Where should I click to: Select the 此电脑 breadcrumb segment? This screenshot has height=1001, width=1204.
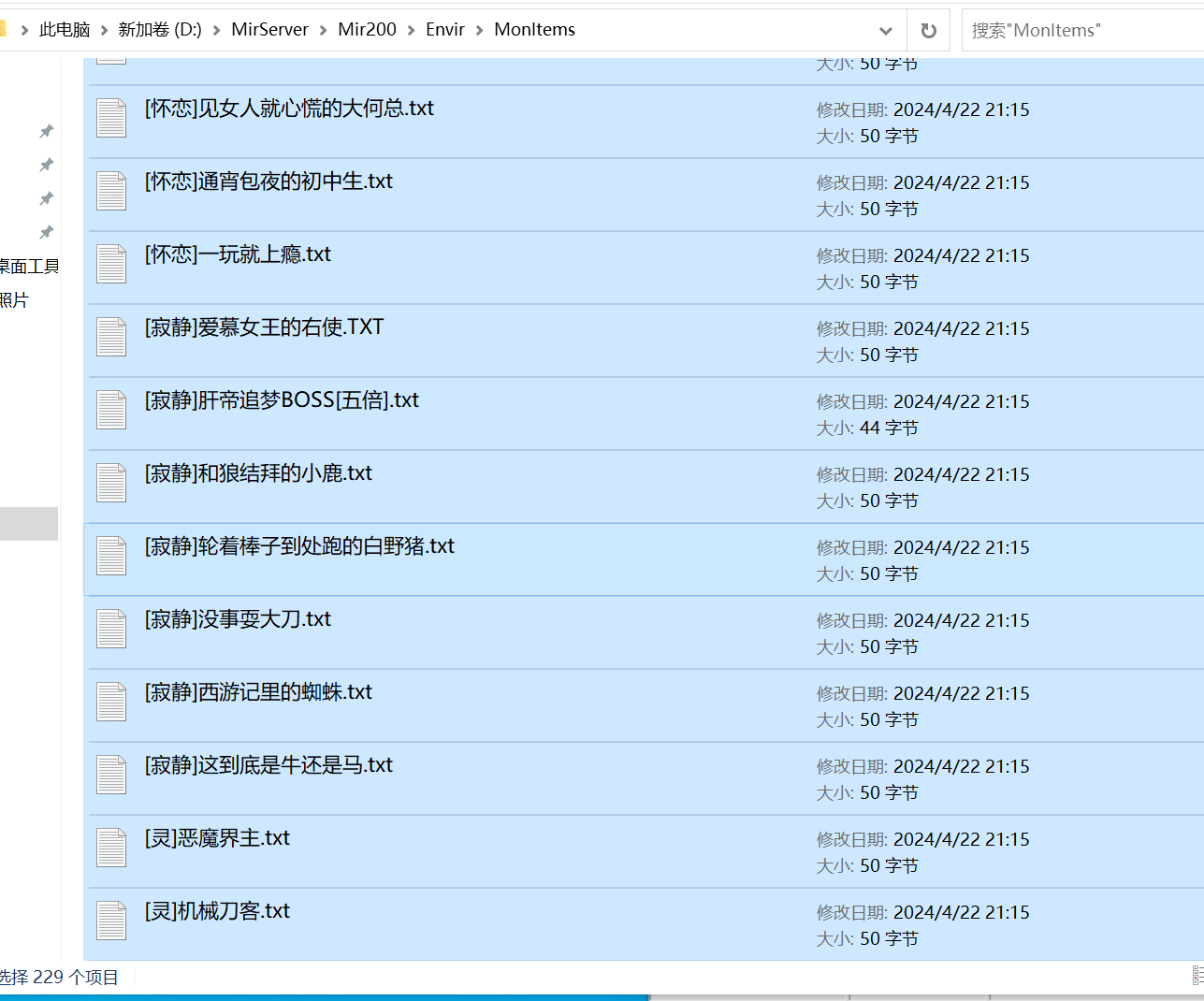(65, 30)
